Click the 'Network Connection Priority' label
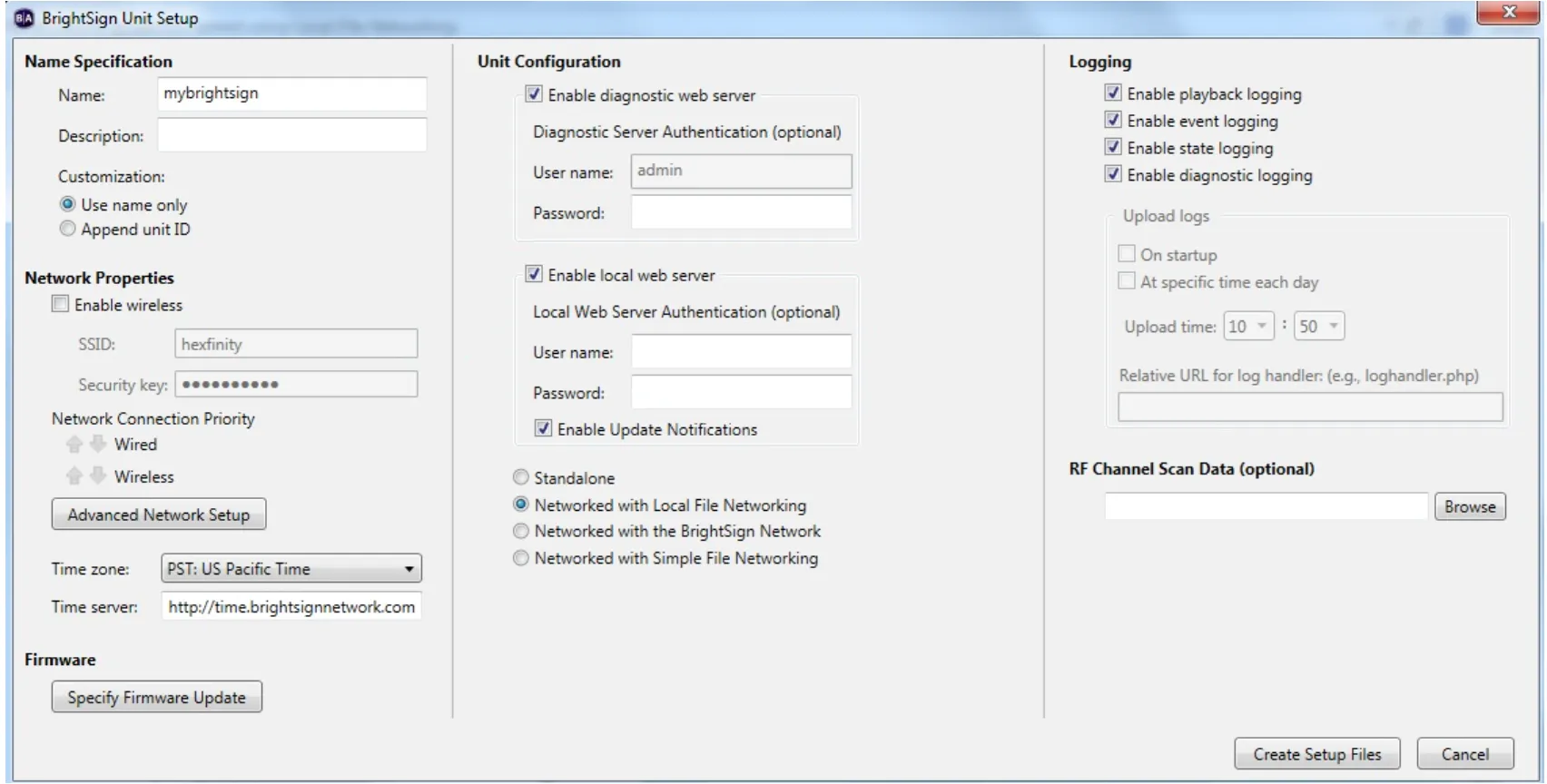Screen dimensions: 1547x784 tap(153, 418)
